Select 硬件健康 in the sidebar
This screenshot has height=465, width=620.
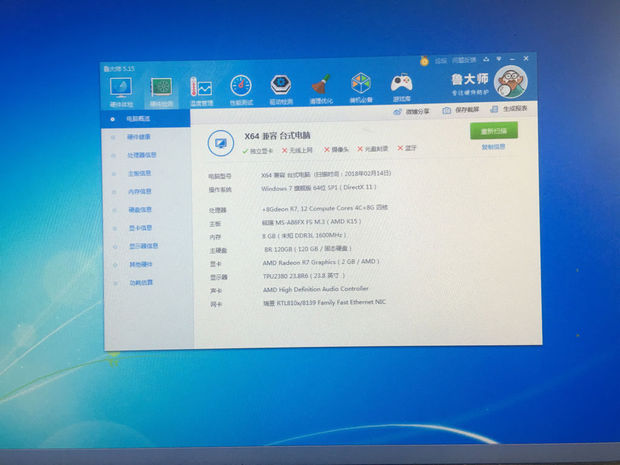(139, 137)
